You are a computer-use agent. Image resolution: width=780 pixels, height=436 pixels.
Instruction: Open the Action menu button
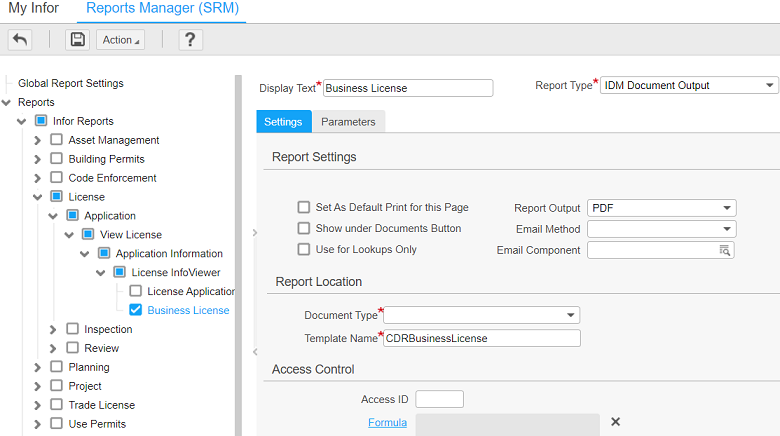click(x=120, y=39)
